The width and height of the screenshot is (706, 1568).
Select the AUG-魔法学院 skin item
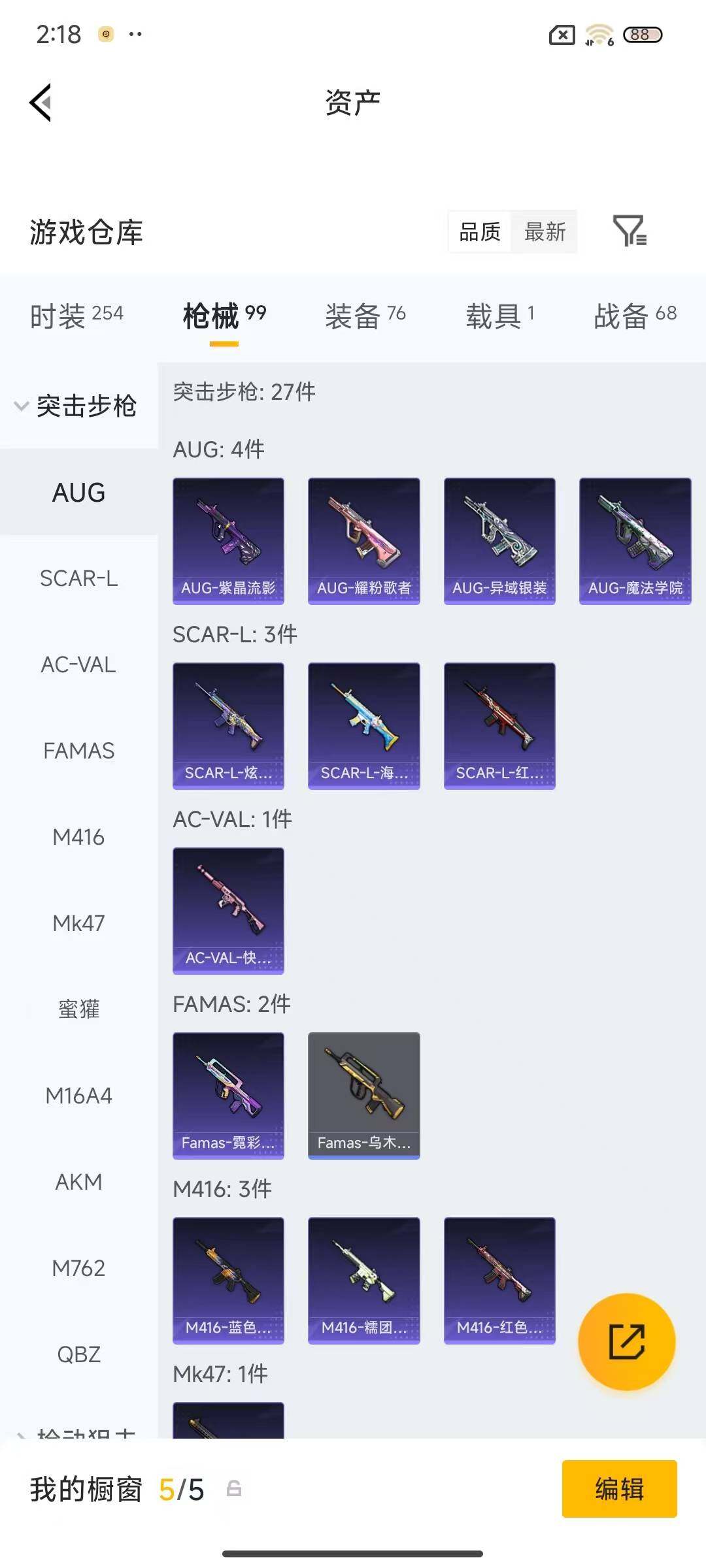635,541
